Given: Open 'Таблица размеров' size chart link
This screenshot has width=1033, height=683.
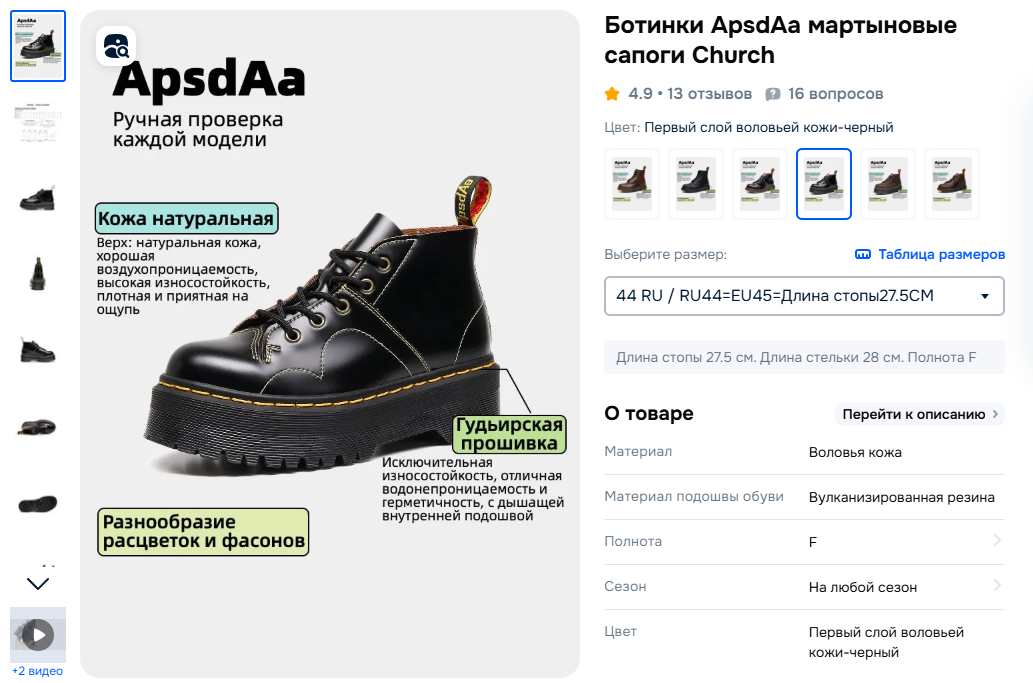Looking at the screenshot, I should [941, 254].
